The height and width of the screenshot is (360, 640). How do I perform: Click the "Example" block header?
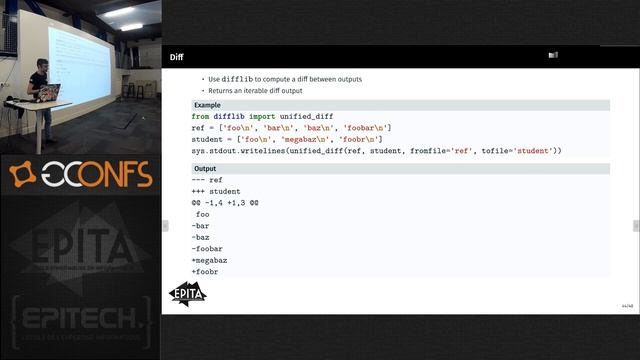400,105
